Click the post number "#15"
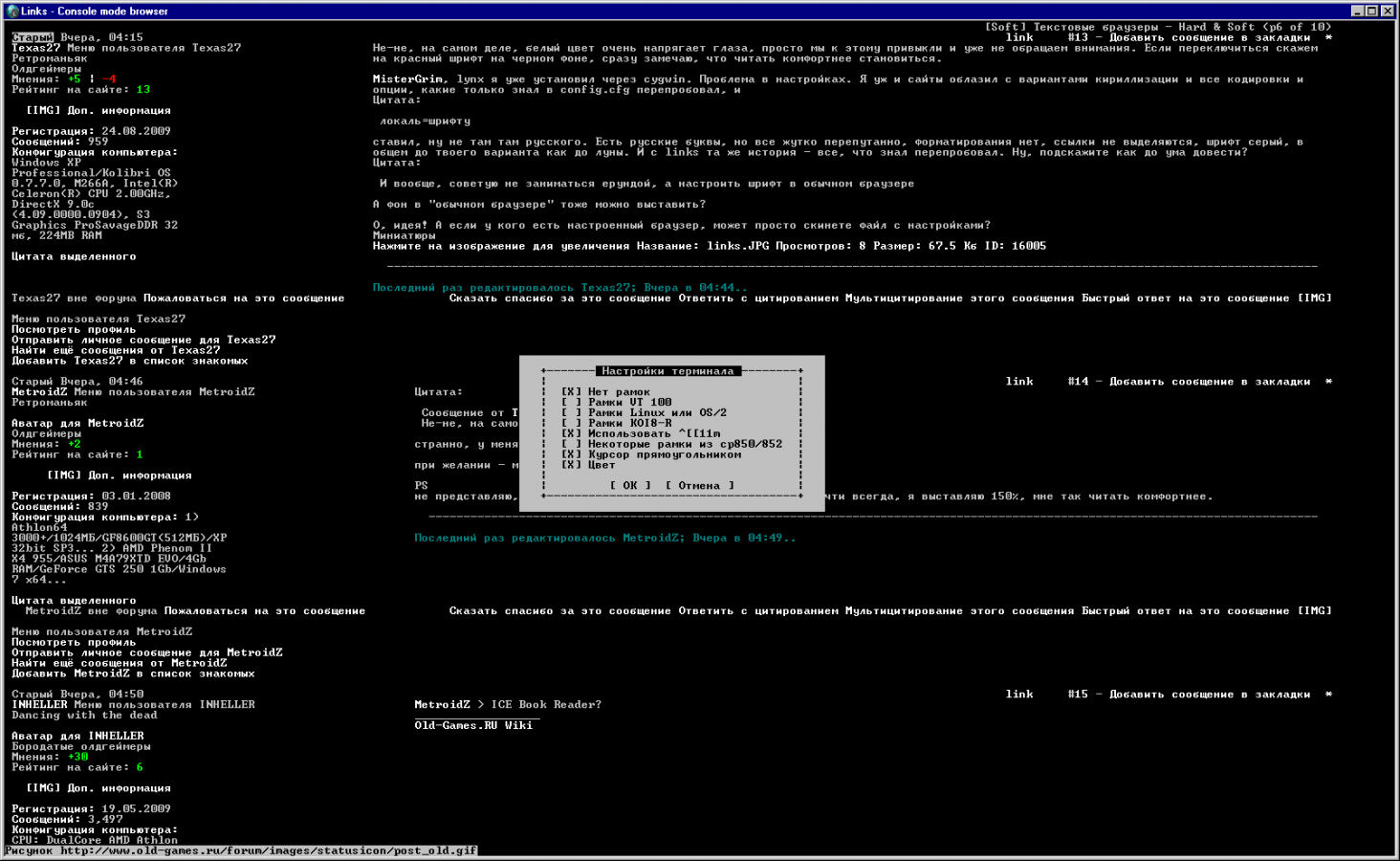 [1079, 695]
